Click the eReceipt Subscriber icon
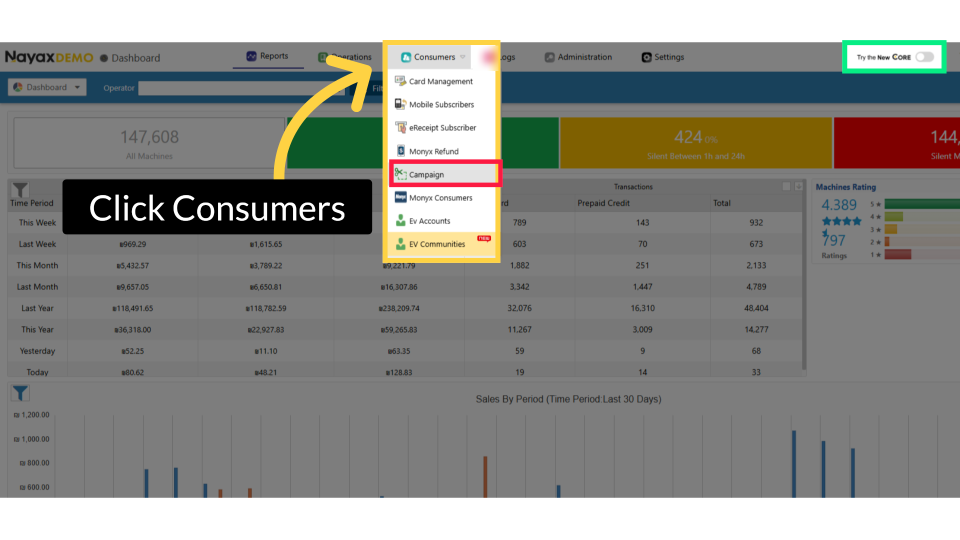 tap(400, 127)
